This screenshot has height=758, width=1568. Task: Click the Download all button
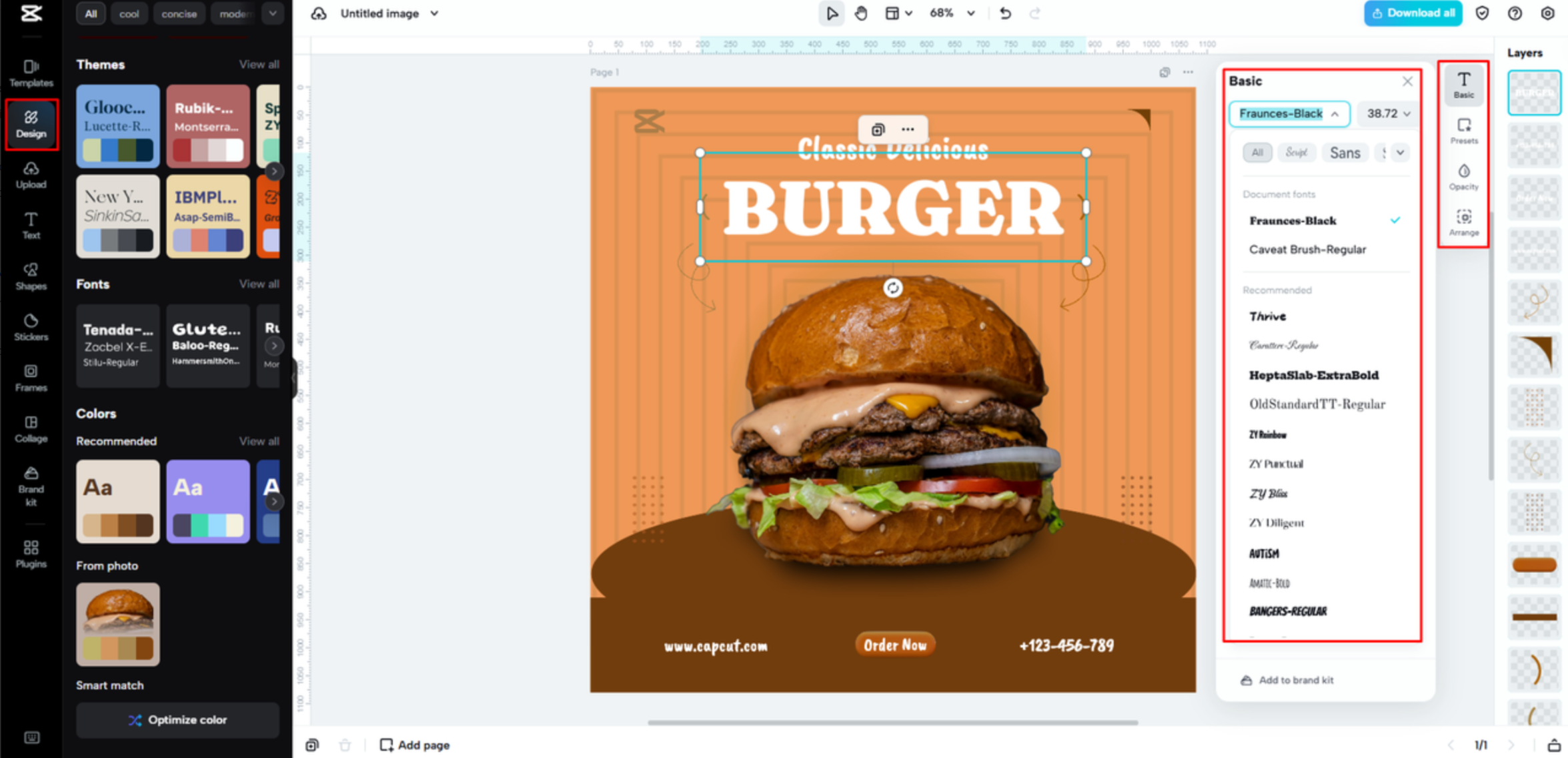pos(1413,13)
